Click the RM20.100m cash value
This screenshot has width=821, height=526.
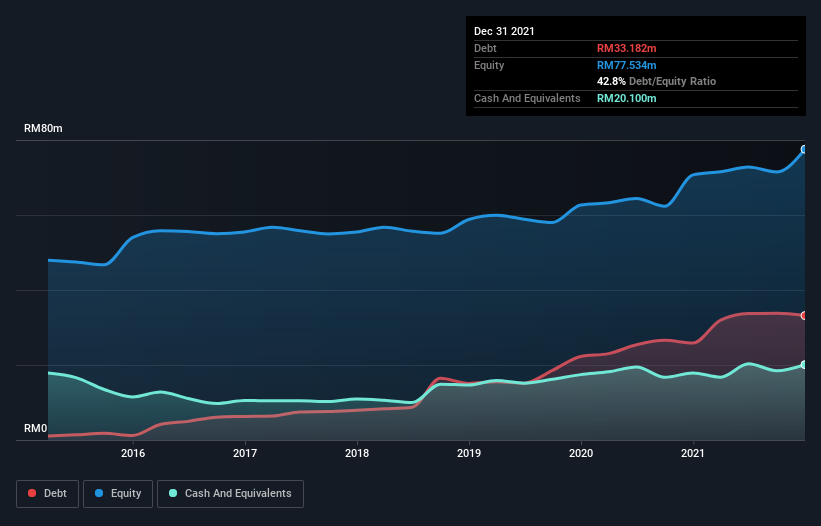(x=627, y=98)
